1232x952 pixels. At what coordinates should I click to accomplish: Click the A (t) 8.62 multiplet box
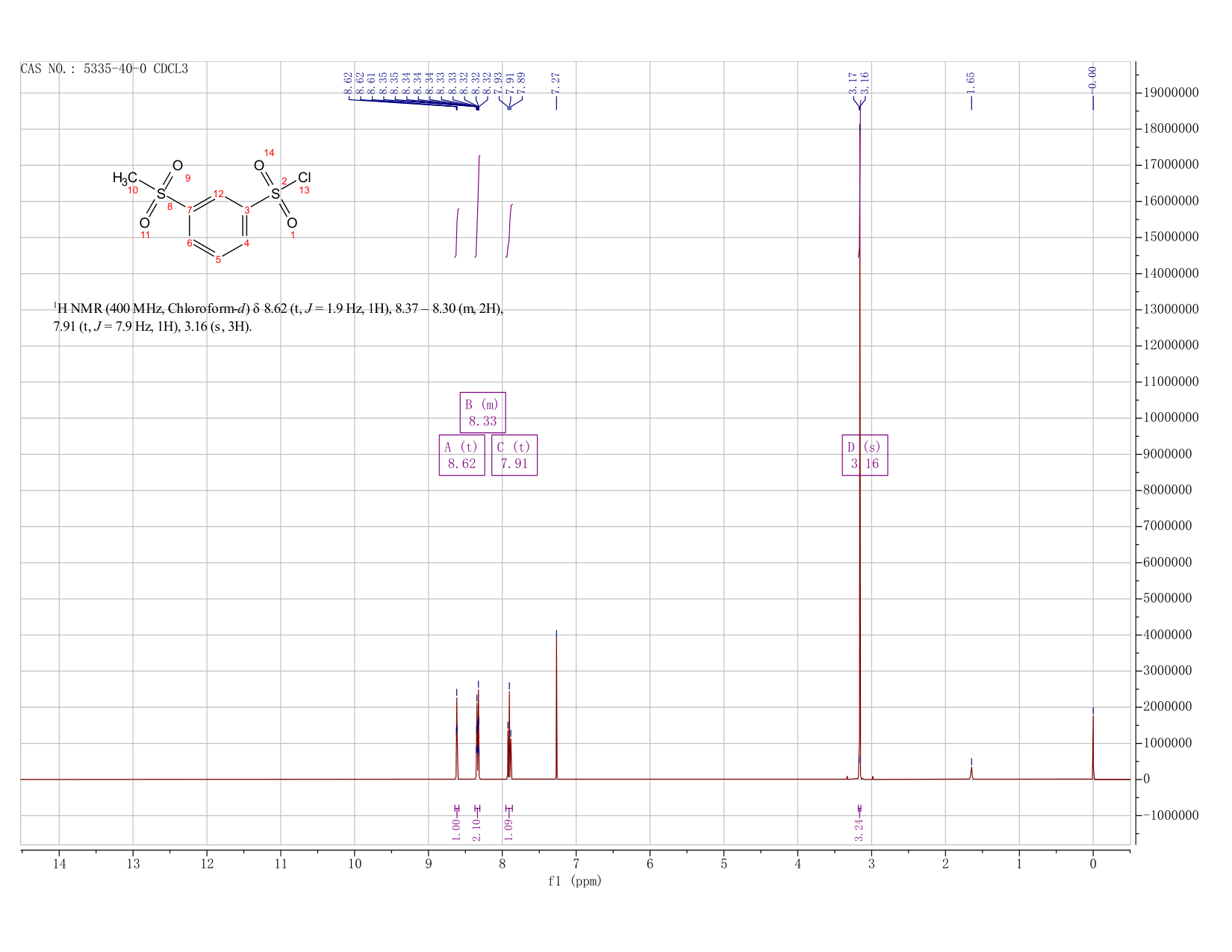point(461,455)
